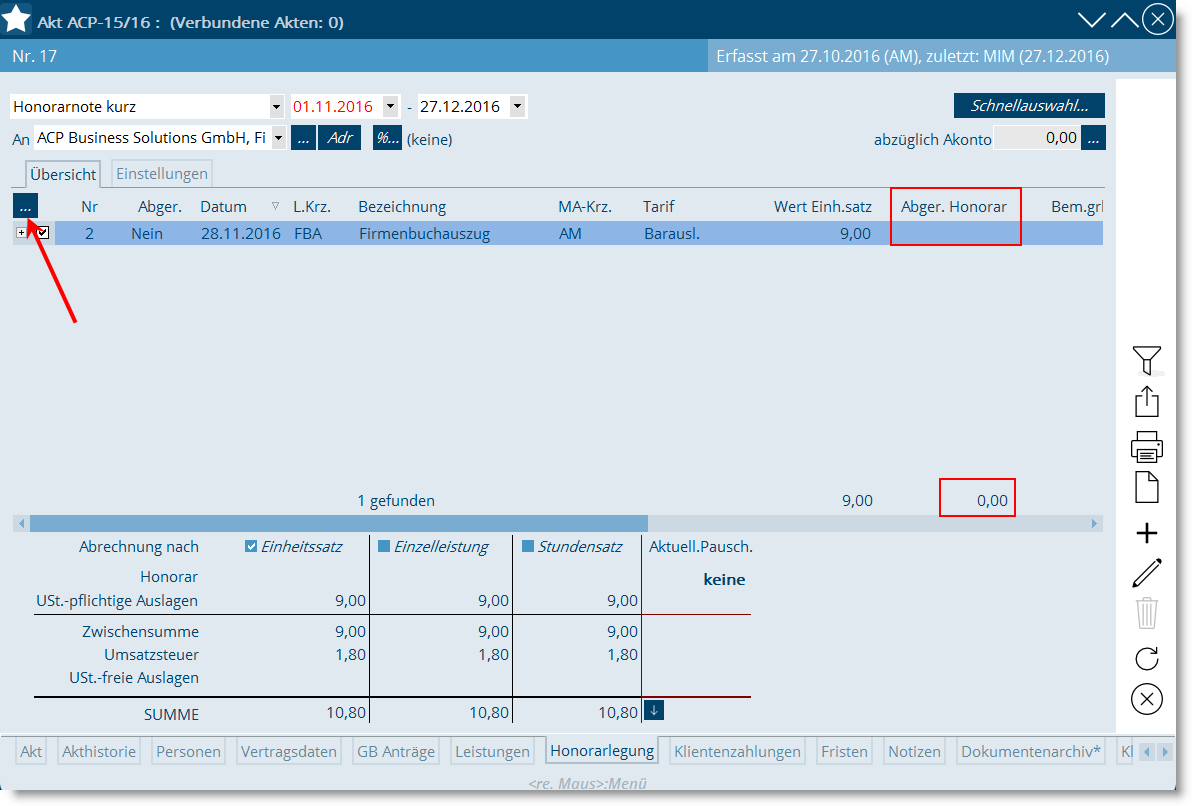
Task: Add new entry with plus icon
Action: [x=1147, y=533]
